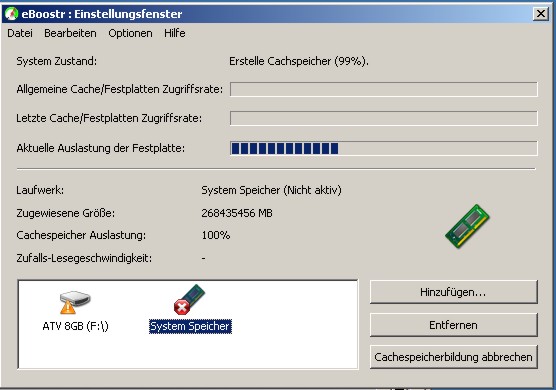Click the 'Cachespeicher Auslastung:' label
Viewport: 556px width, 390px height.
tap(81, 235)
